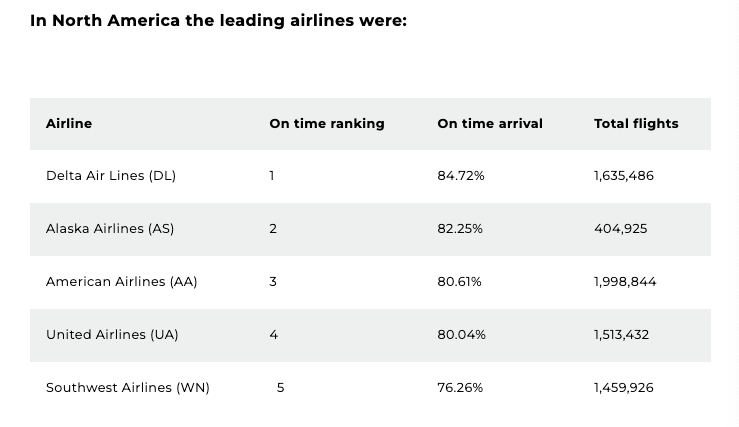Click the 80.61% on time arrival value

459,282
